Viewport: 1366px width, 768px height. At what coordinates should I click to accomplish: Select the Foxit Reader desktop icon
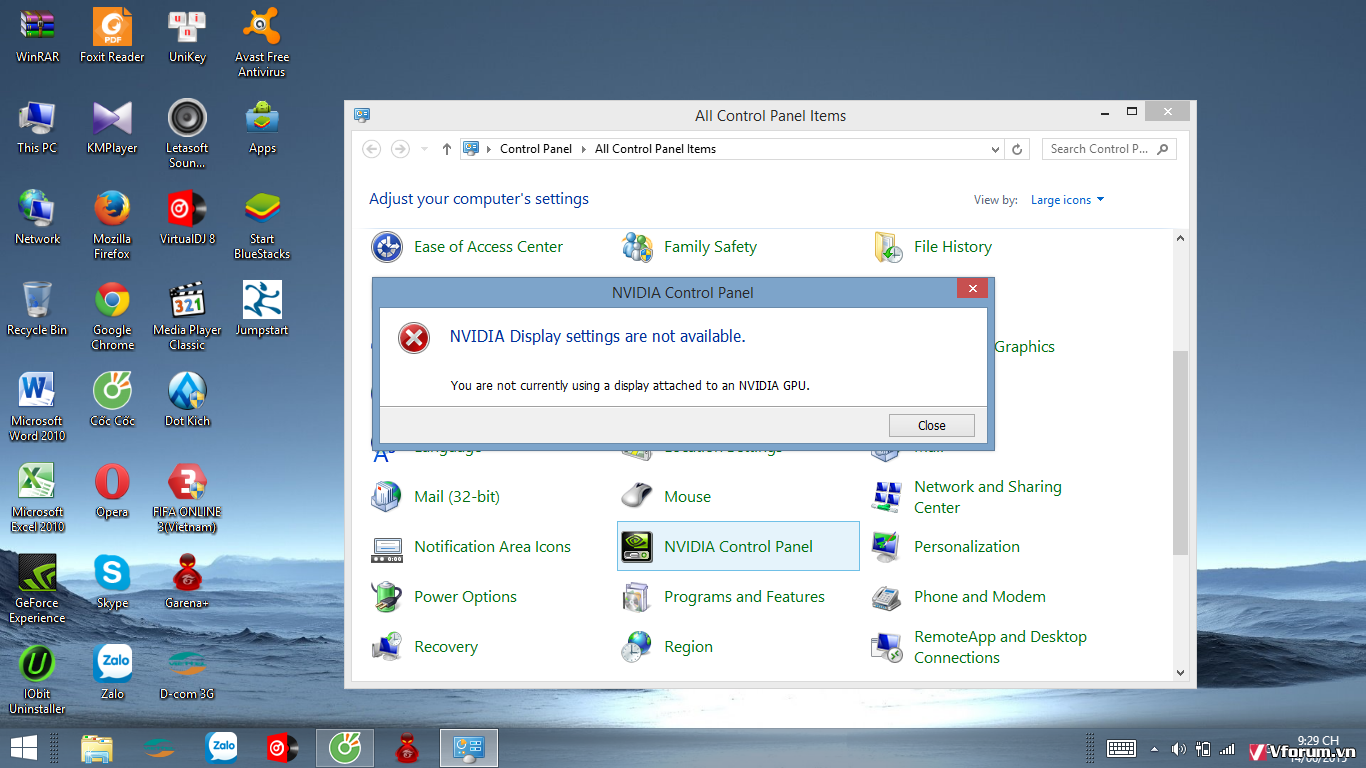tap(112, 36)
